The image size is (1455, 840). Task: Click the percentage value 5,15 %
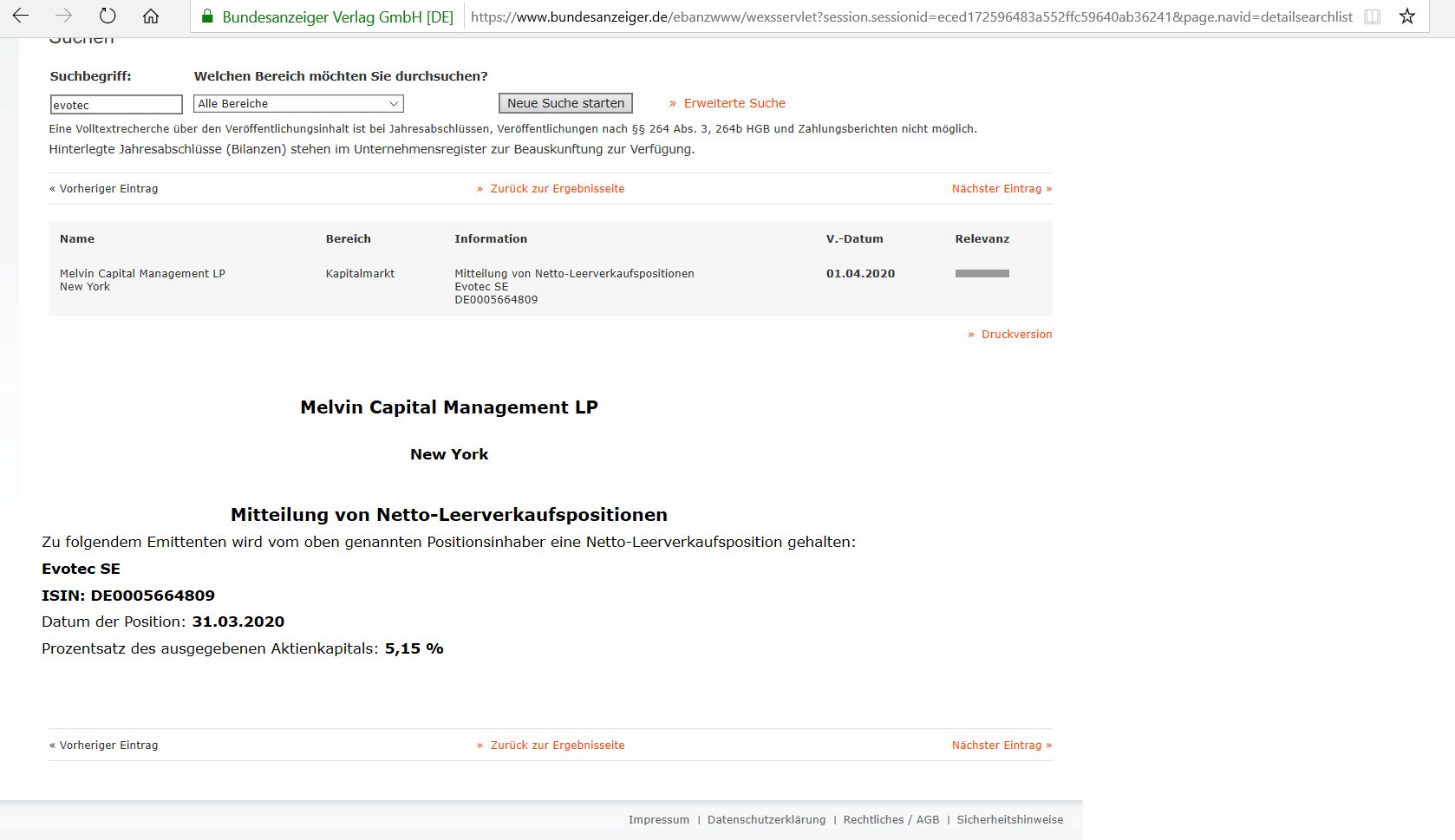click(414, 648)
